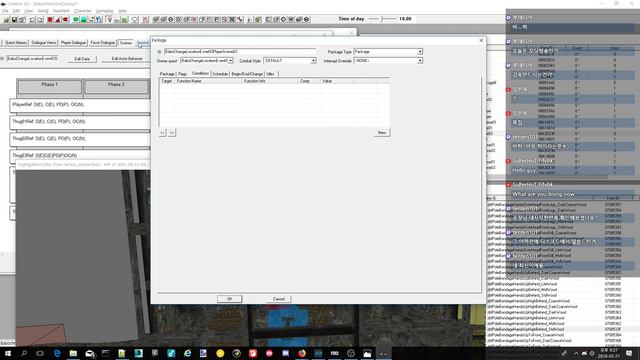640x360 pixels.
Task: Click the Function Info column header
Action: [270, 81]
